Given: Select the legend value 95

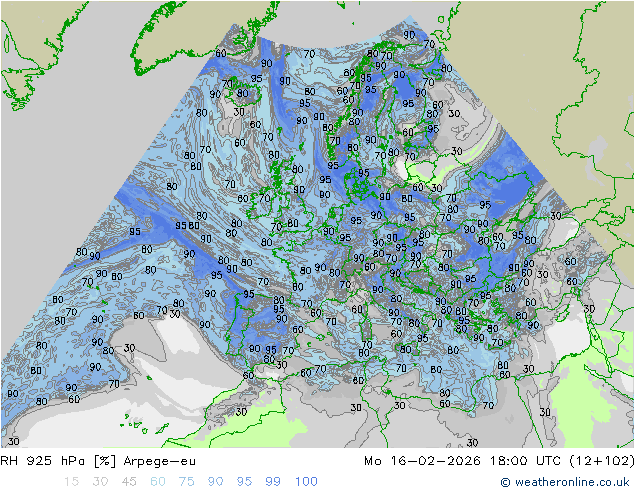Looking at the screenshot, I should pos(244,482).
